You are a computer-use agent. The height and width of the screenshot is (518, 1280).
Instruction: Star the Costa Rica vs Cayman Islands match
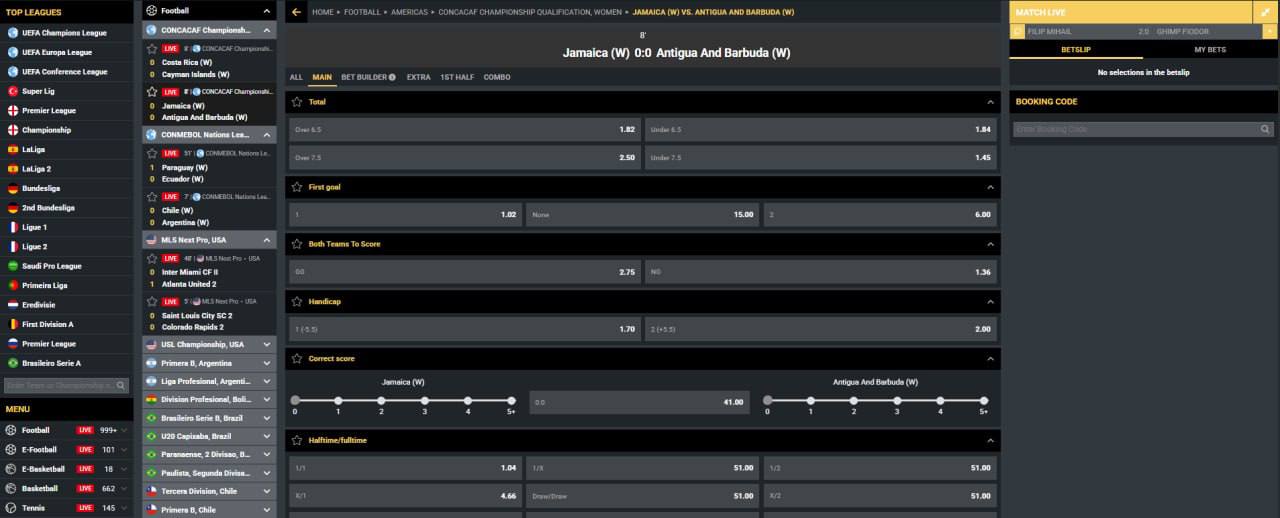pos(152,48)
